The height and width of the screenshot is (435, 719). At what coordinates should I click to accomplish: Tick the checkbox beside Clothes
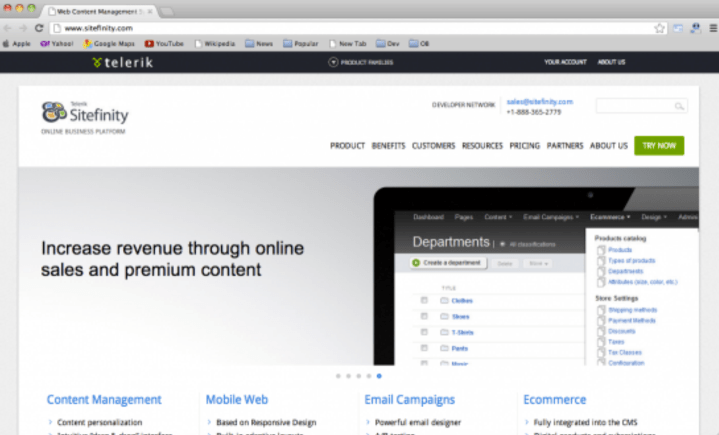point(424,300)
